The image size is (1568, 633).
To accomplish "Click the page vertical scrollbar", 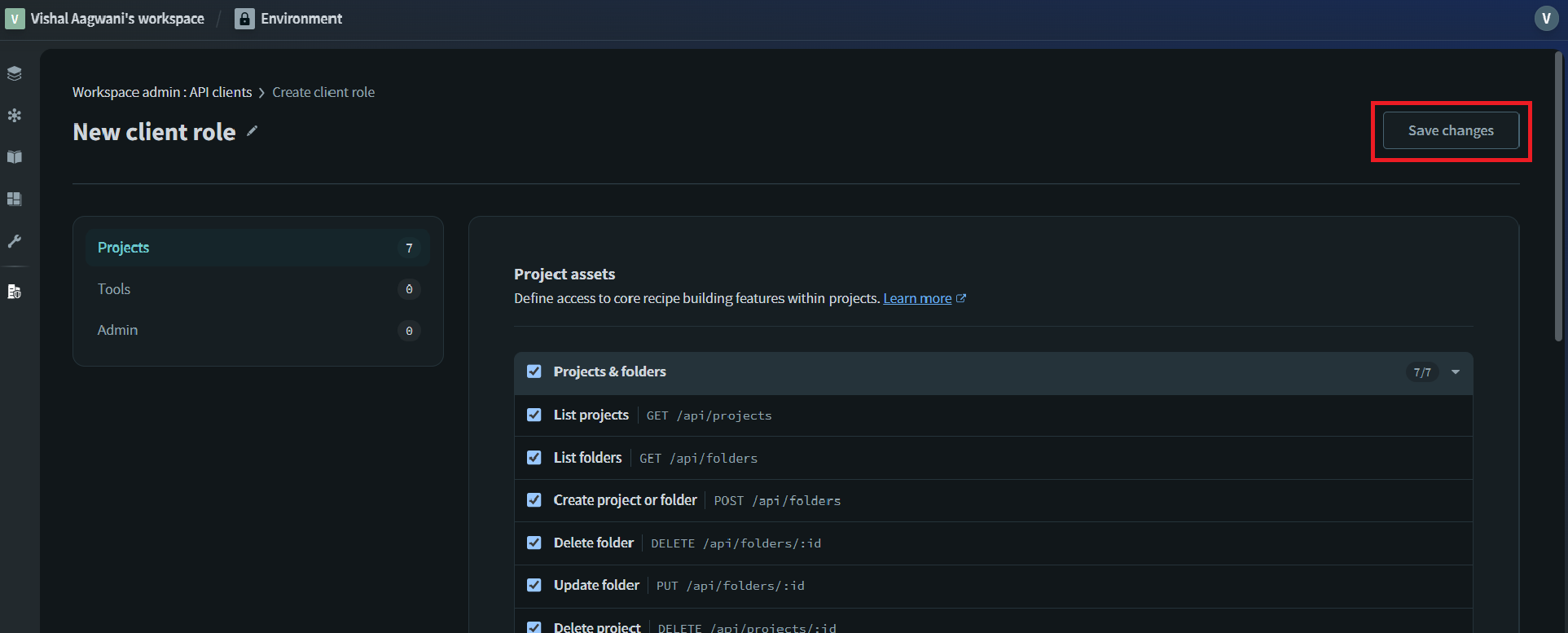I will 1558,196.
